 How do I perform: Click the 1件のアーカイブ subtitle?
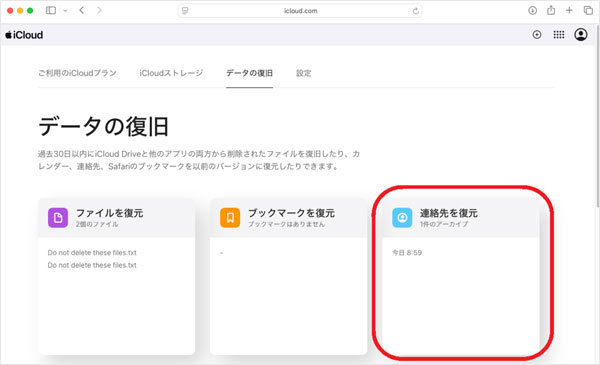tap(444, 224)
